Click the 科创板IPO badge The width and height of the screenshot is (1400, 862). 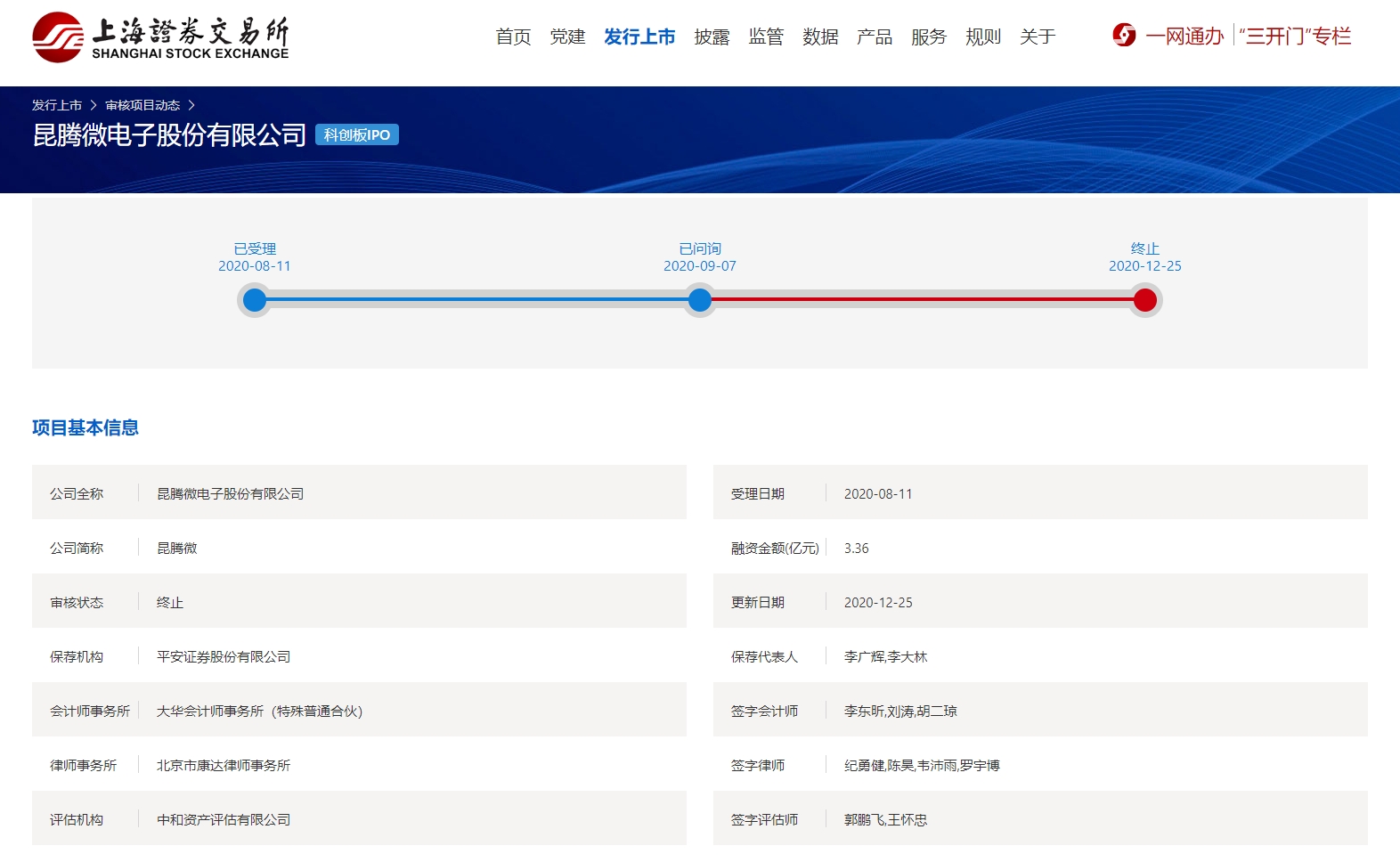point(357,134)
